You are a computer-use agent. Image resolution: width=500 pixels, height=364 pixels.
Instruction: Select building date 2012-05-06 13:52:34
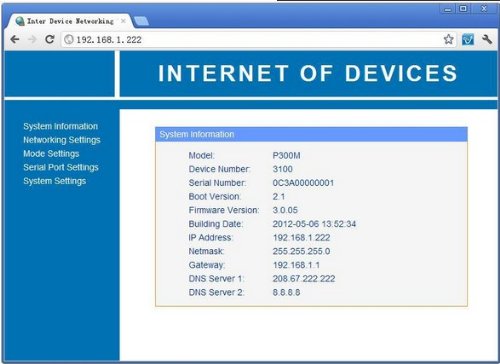[314, 224]
